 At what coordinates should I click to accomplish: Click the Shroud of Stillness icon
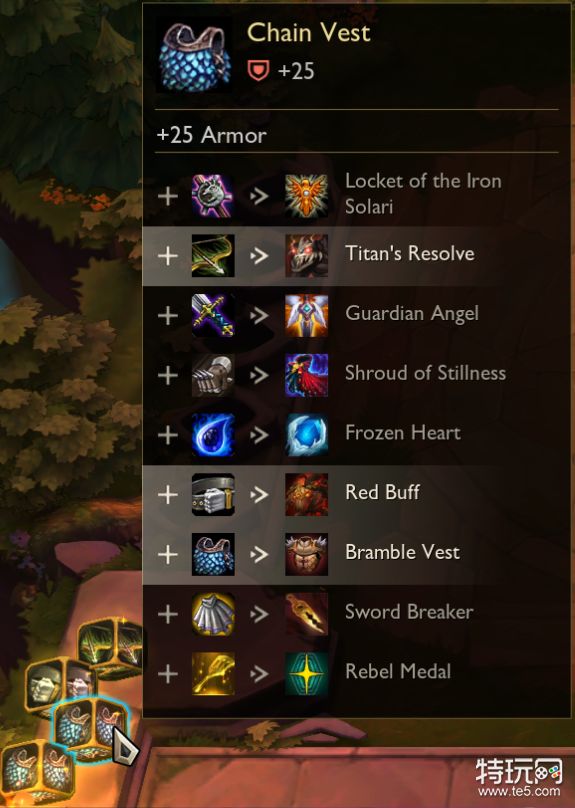click(x=307, y=375)
